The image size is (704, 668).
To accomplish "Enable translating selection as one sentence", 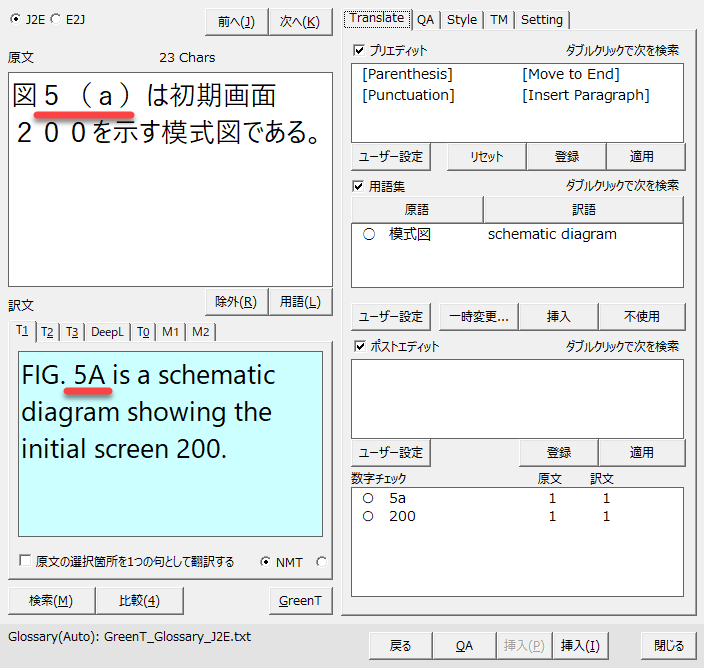I will tap(25, 562).
